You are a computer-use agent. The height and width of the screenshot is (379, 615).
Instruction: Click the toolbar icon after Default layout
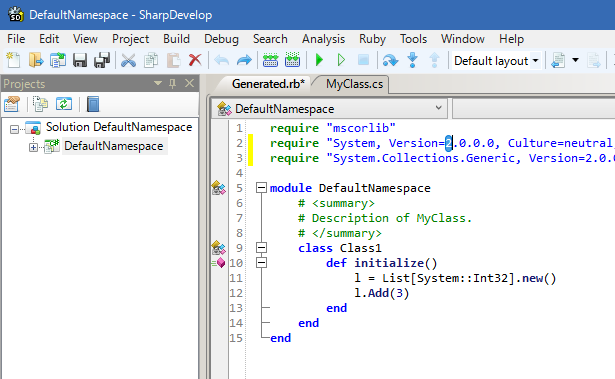click(x=558, y=61)
